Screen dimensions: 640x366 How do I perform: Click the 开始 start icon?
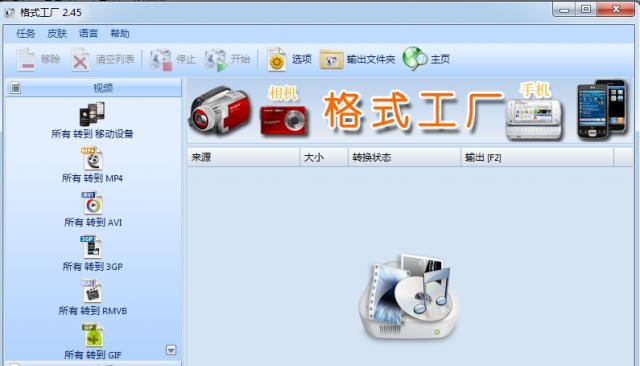click(x=215, y=60)
